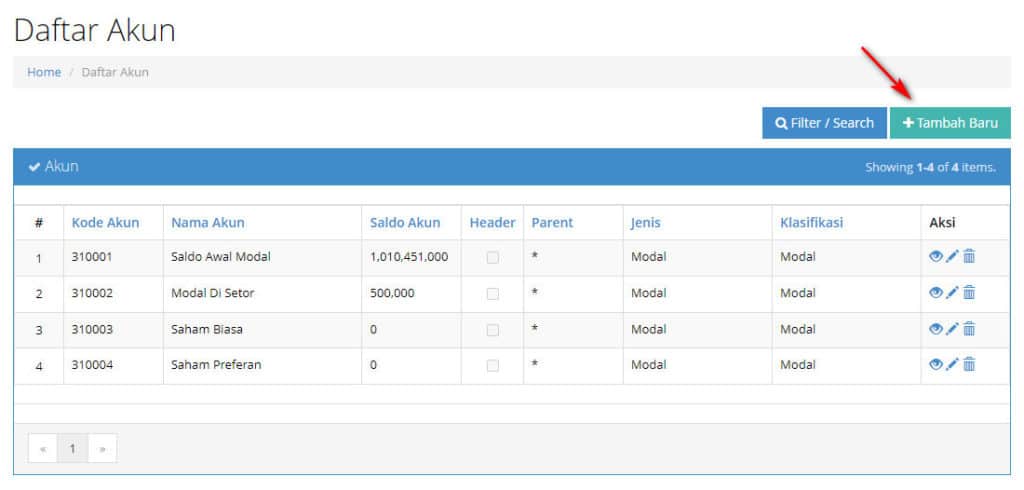View details of Saham Preferan account

click(936, 365)
